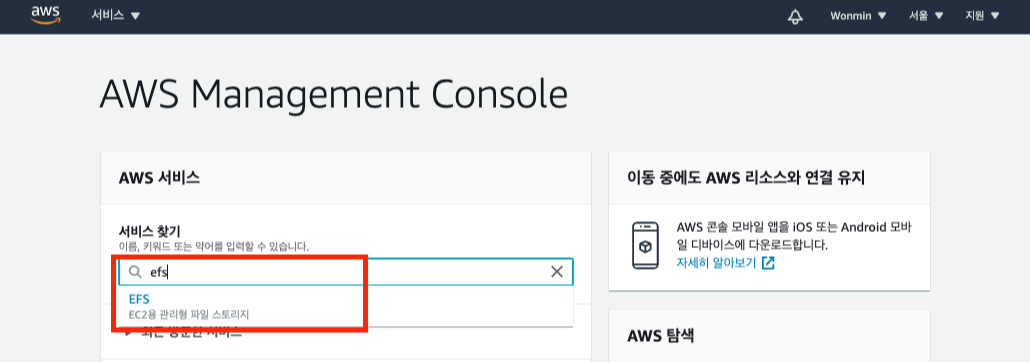
Task: Click the magnifier icon in search box
Action: pyautogui.click(x=135, y=271)
